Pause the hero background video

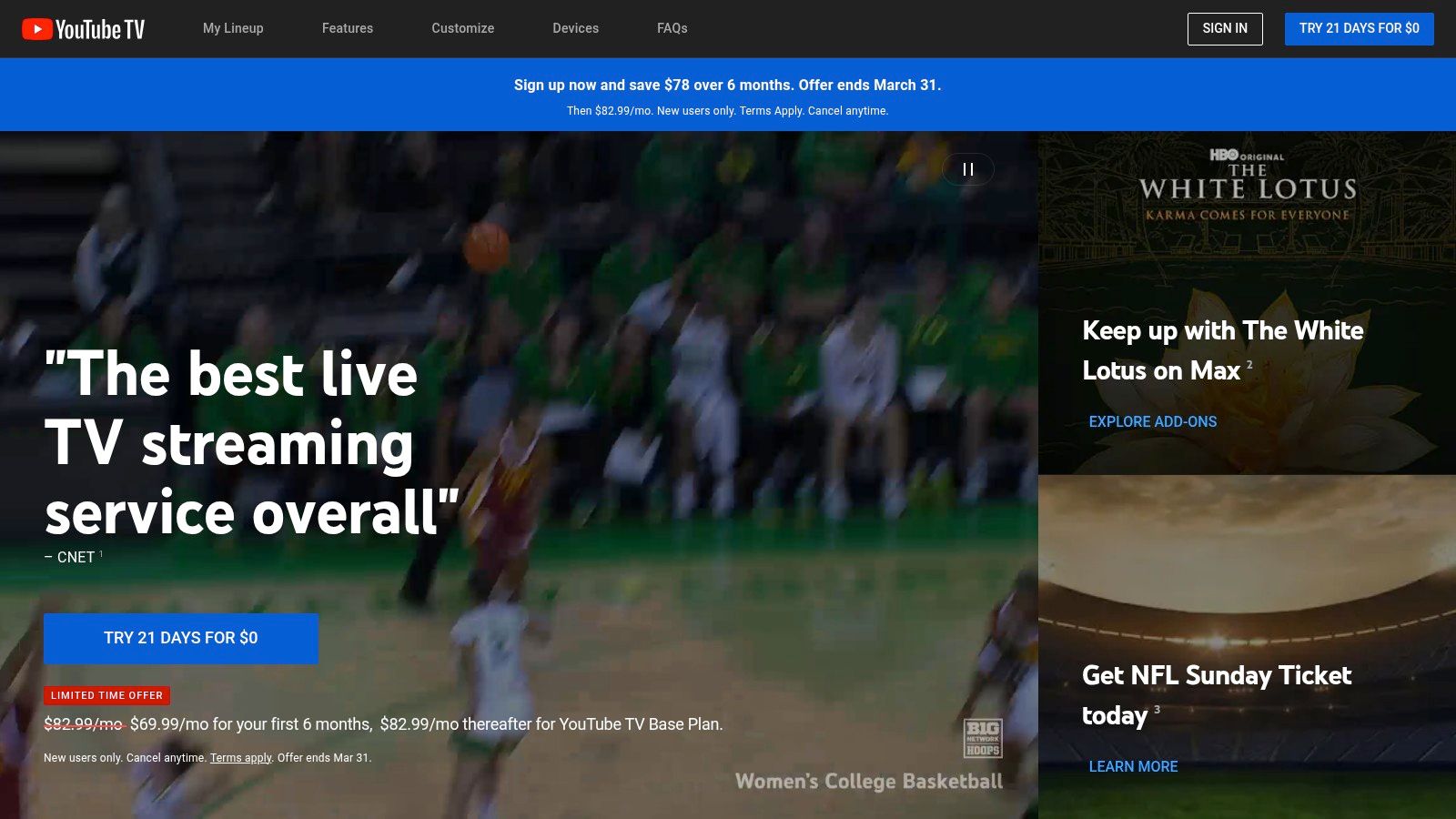click(968, 169)
